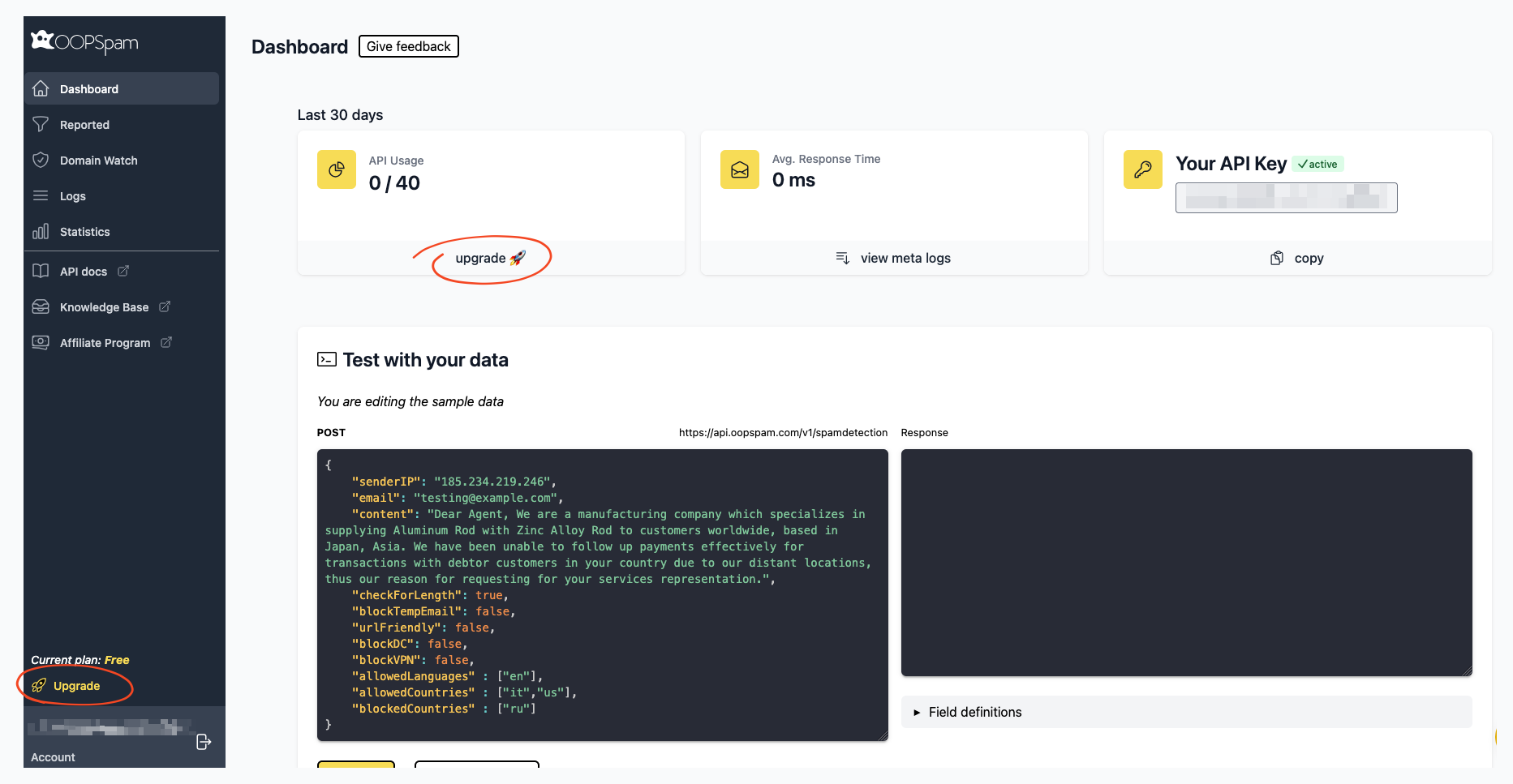Screen dimensions: 1513x784
Task: Expand Field definitions
Action: 1187,712
